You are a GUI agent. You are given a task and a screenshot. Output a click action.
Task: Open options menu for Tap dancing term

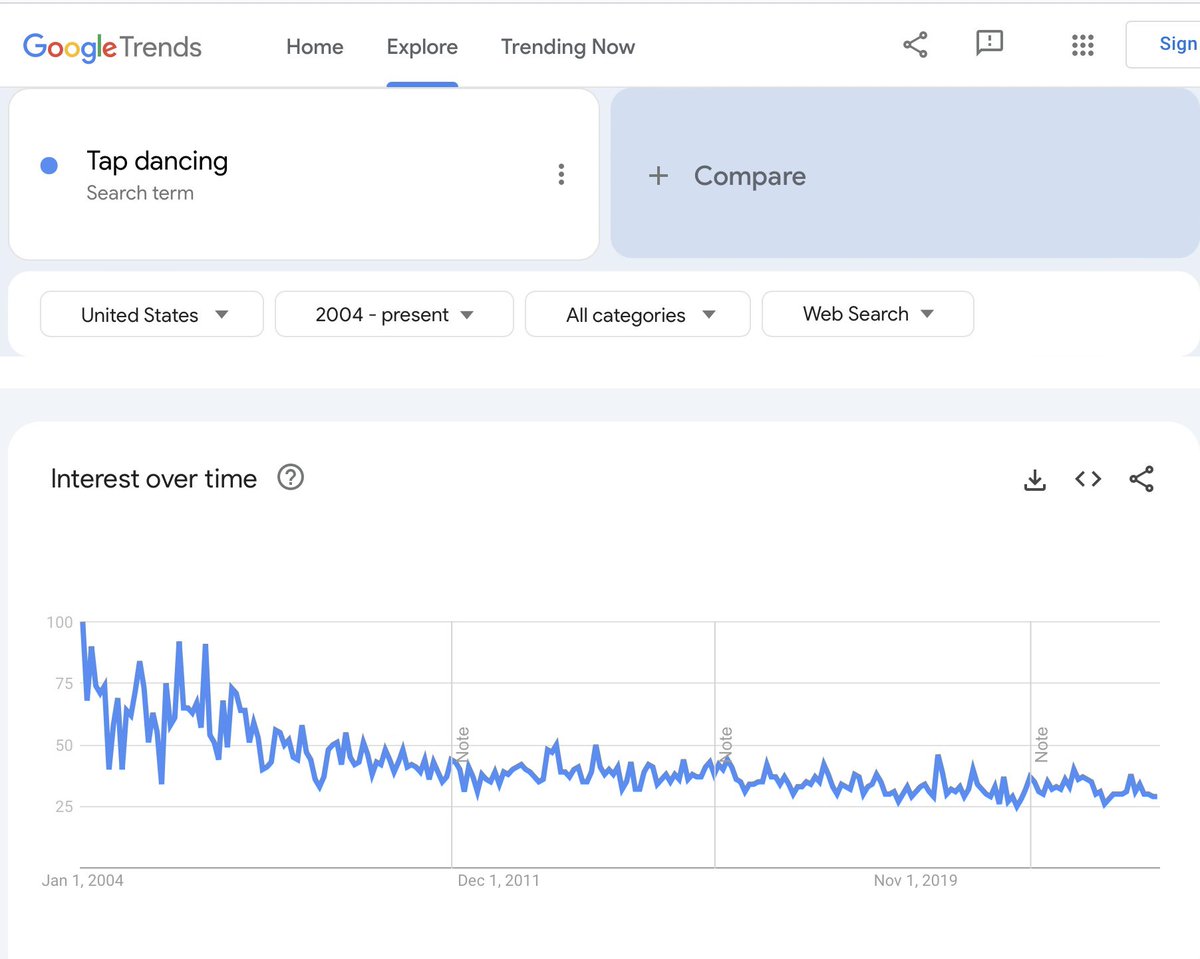click(x=561, y=173)
